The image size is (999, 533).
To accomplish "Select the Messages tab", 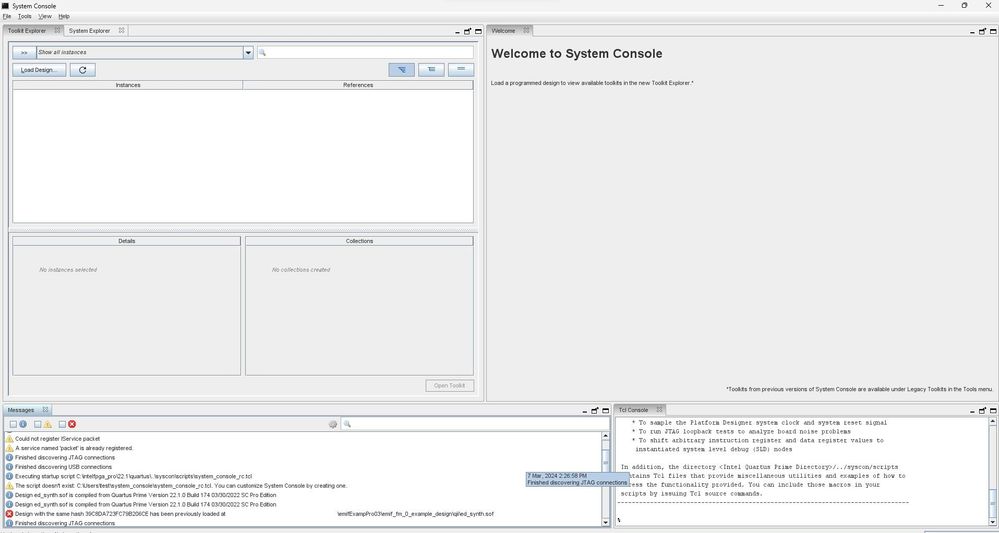I will click(21, 410).
